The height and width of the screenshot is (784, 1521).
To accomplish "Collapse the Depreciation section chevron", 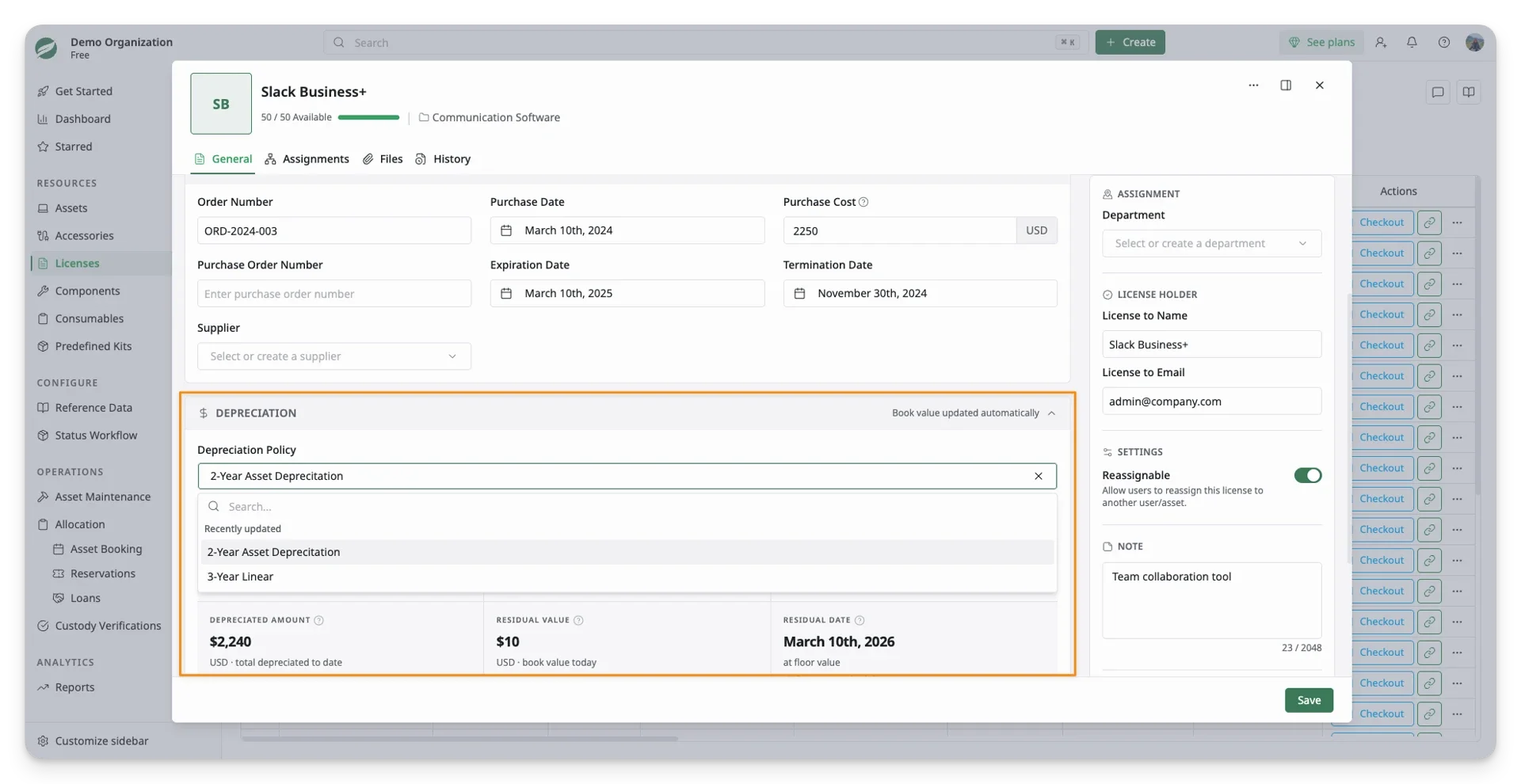I will coord(1051,413).
